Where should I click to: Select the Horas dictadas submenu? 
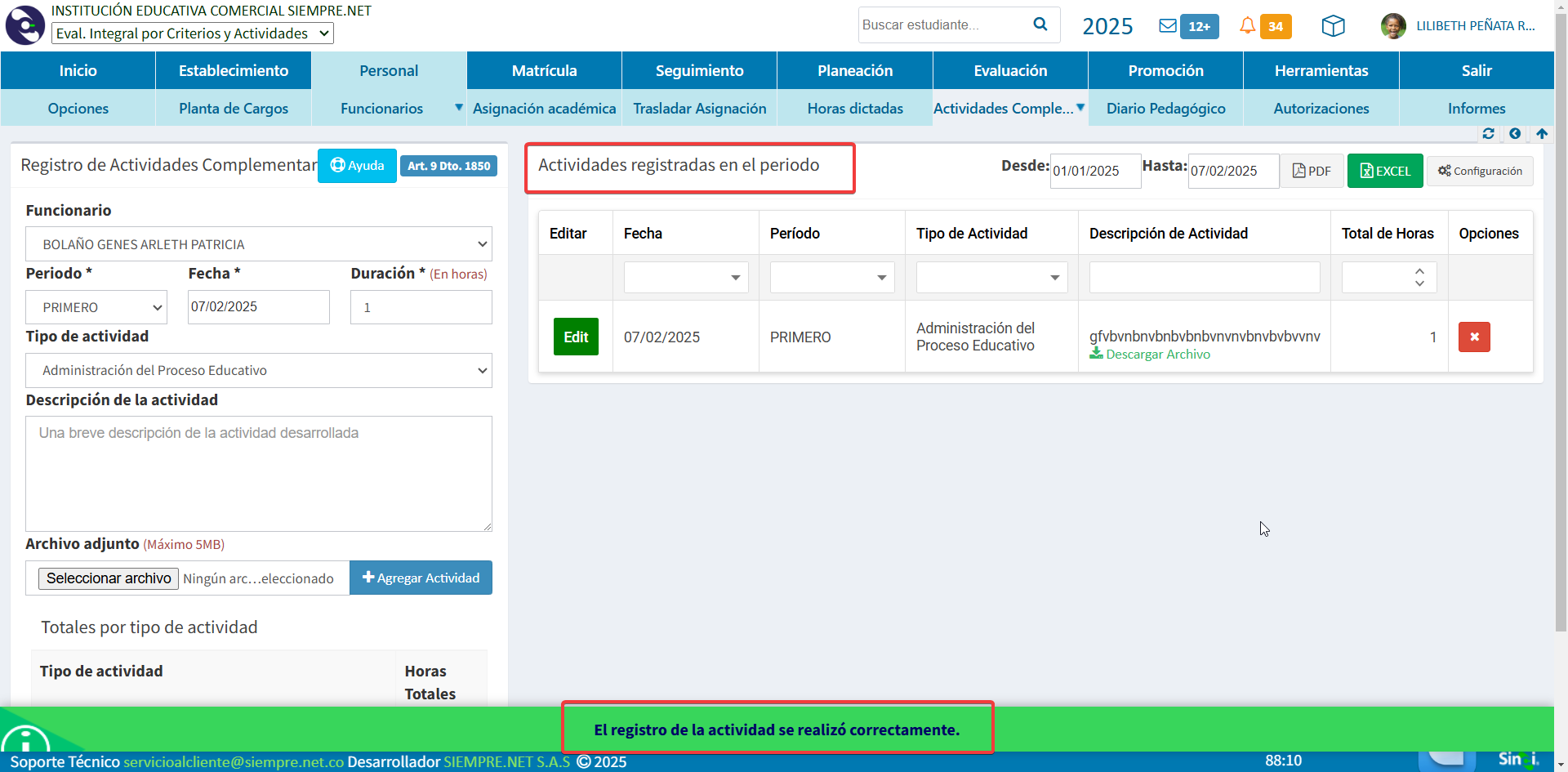pos(854,109)
